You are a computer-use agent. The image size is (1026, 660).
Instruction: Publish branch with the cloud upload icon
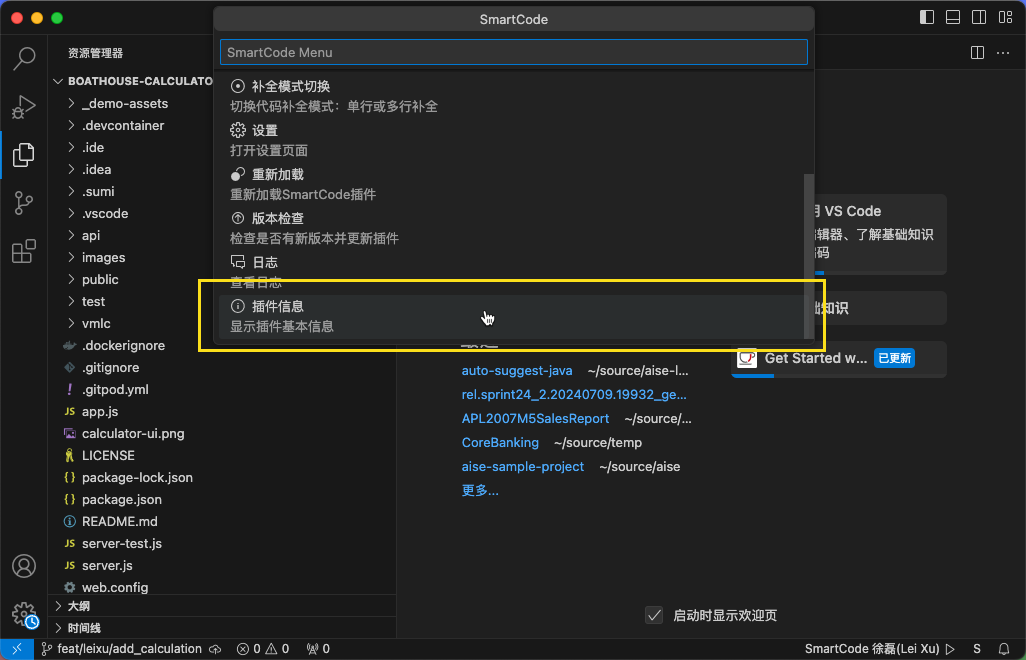point(215,649)
